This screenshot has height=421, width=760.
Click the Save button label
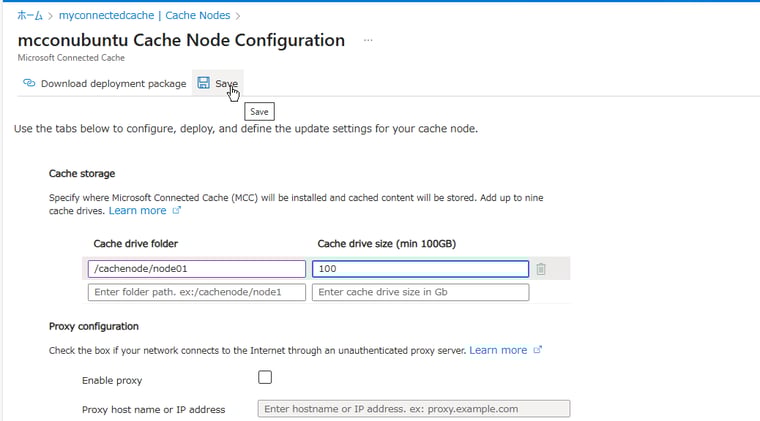[226, 83]
